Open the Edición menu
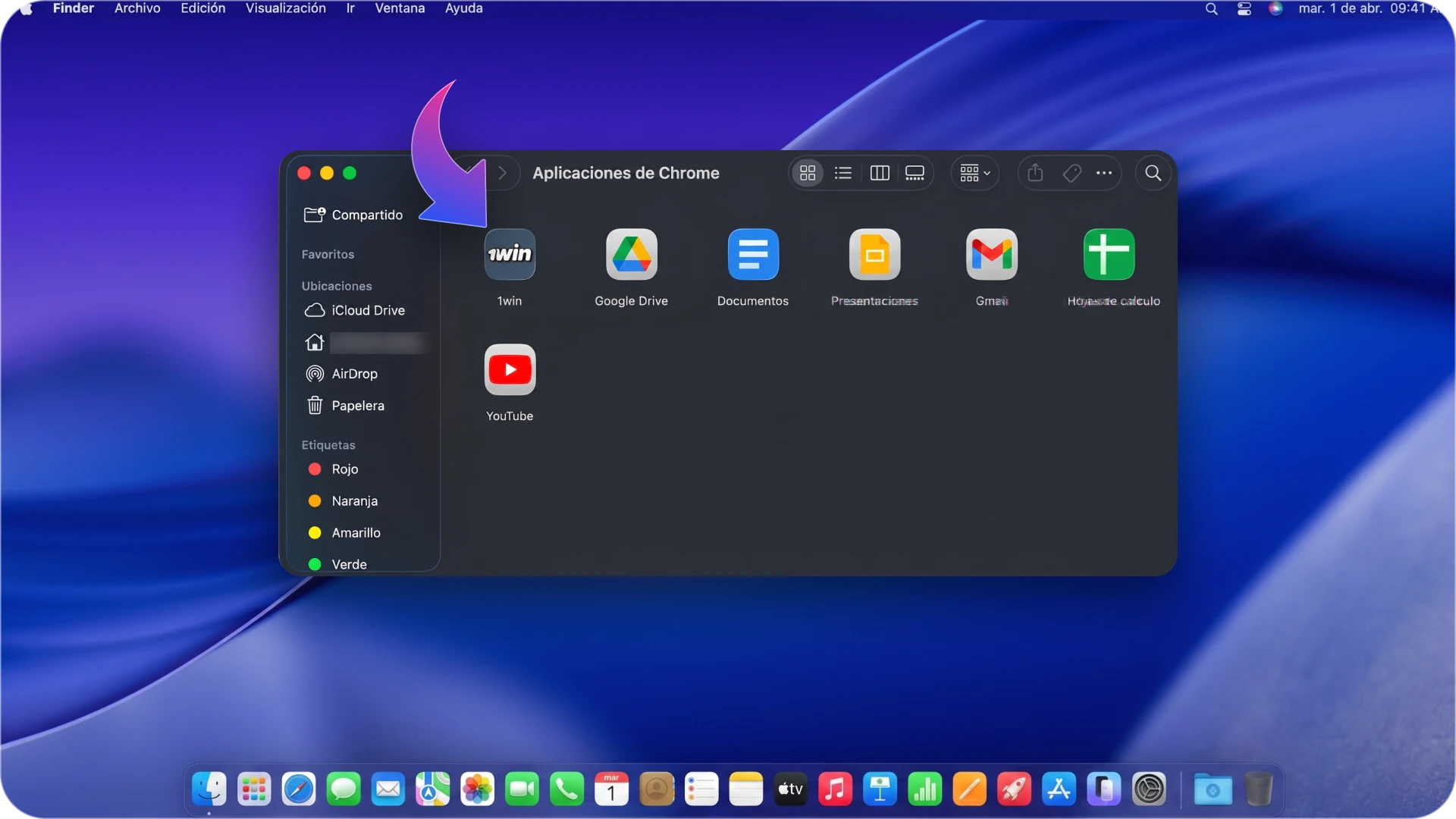The width and height of the screenshot is (1456, 819). (203, 8)
